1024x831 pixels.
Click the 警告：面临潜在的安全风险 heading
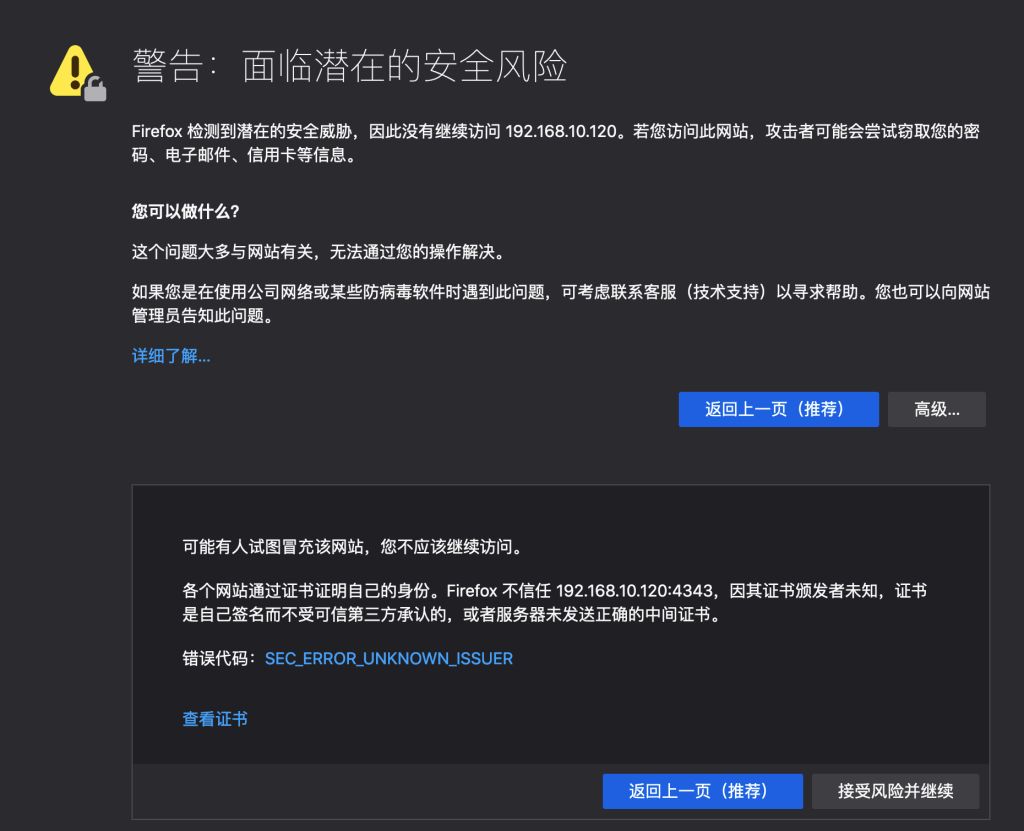coord(349,67)
